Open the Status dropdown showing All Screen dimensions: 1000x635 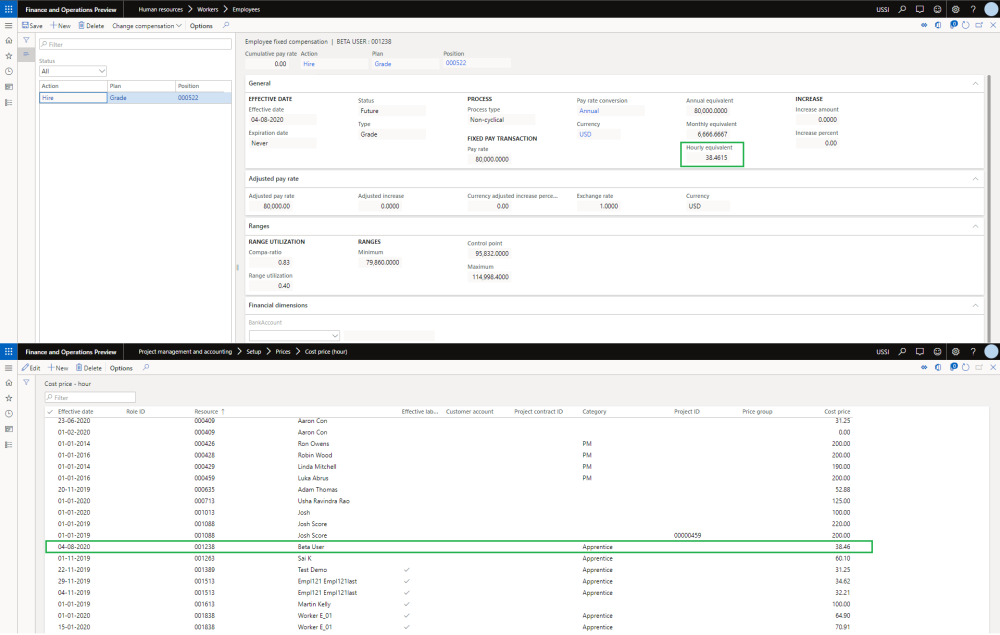pos(73,72)
